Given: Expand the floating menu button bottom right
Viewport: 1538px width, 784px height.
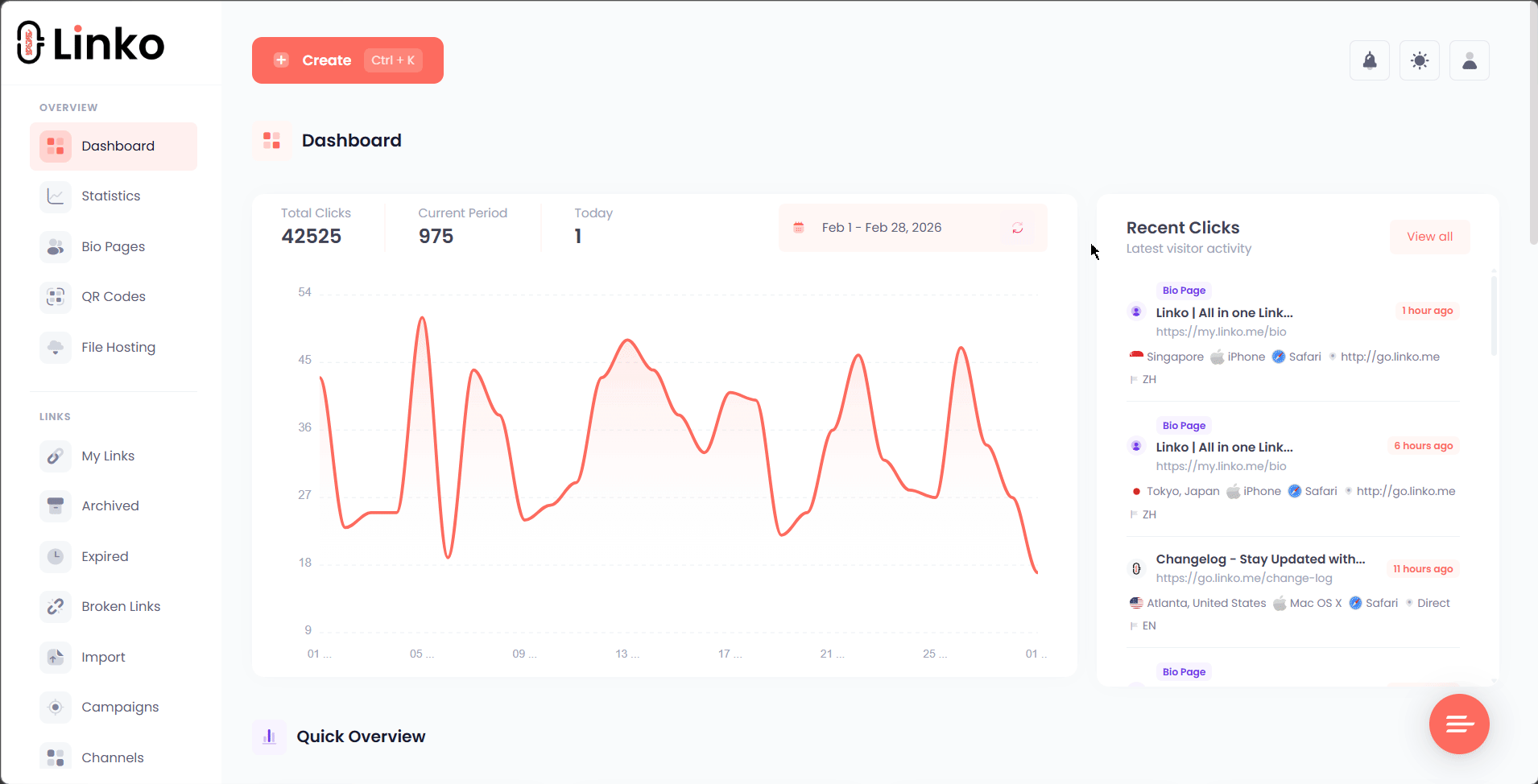Looking at the screenshot, I should click(1458, 724).
